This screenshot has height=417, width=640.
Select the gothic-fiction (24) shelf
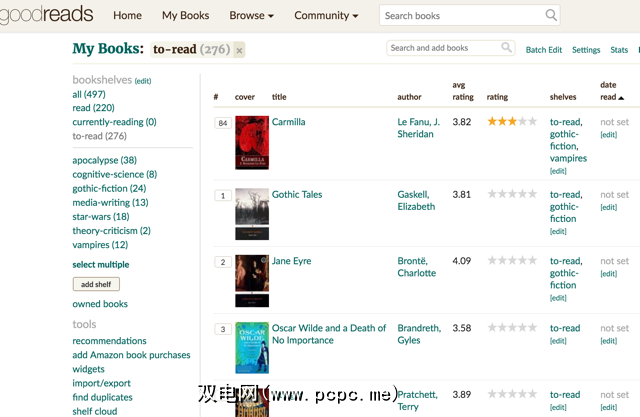coord(109,188)
